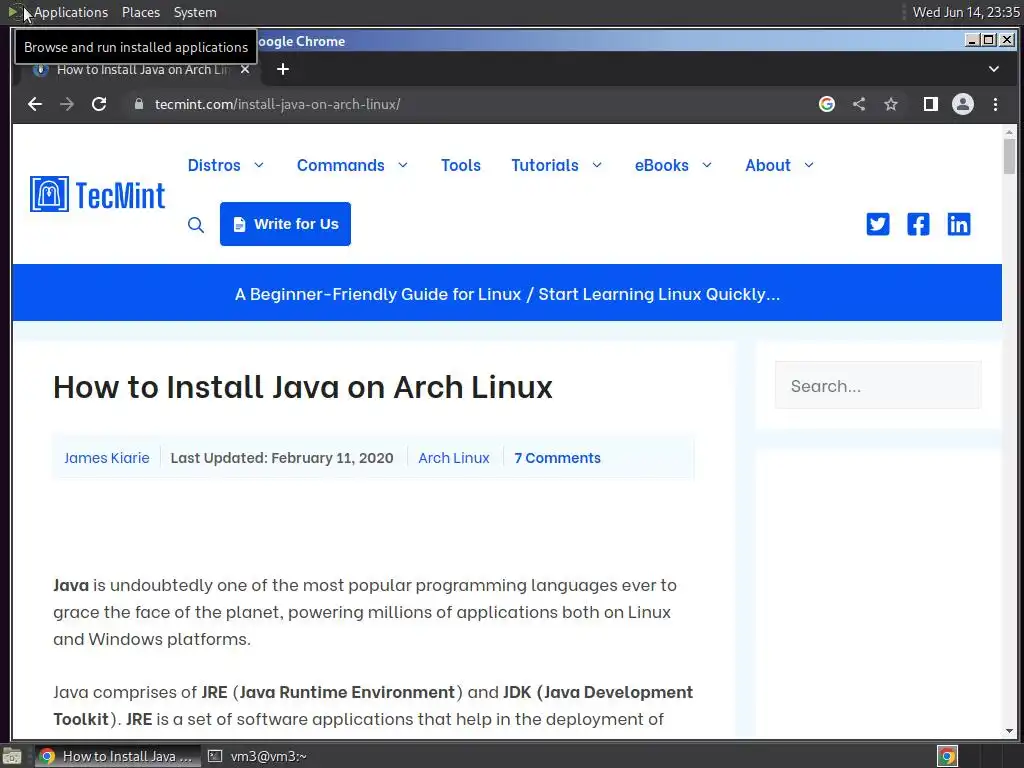The image size is (1024, 768).
Task: Reload the current page
Action: coord(99,104)
